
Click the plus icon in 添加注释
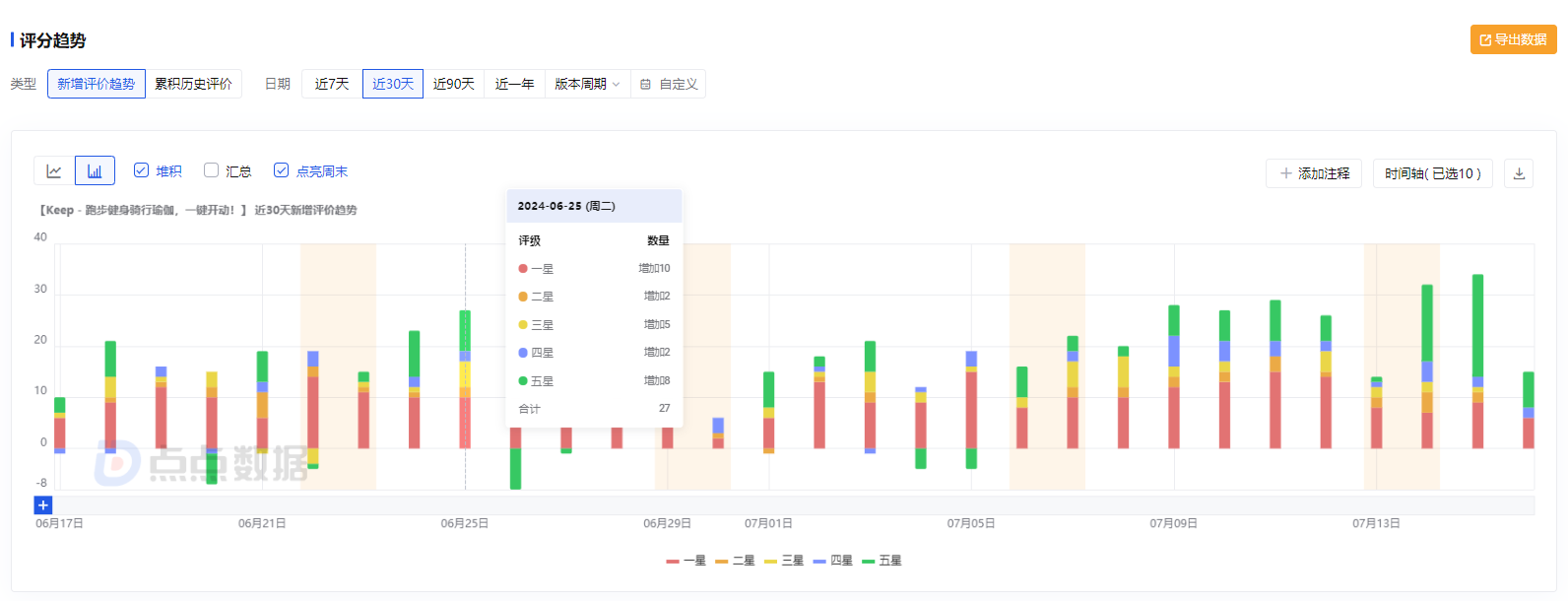[x=1285, y=173]
